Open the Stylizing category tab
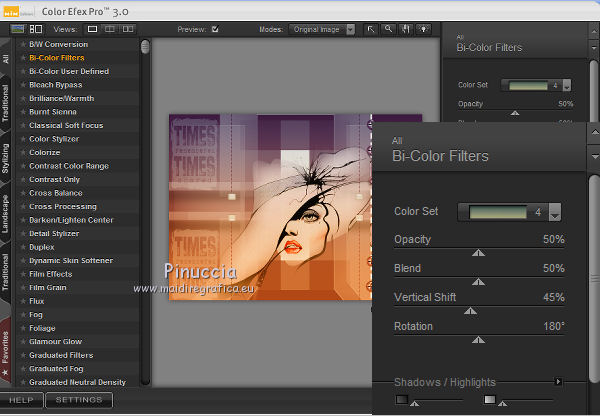 click(x=5, y=158)
